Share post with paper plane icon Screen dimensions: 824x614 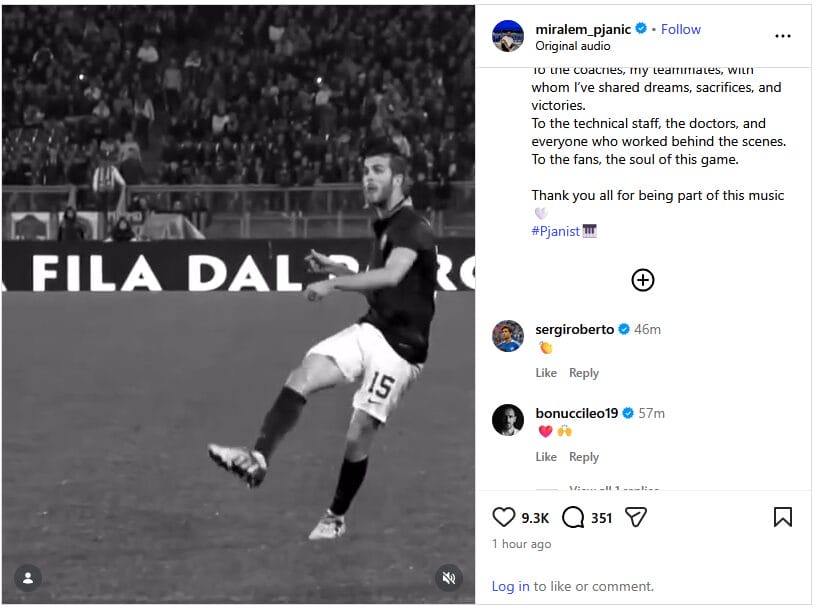pyautogui.click(x=636, y=517)
